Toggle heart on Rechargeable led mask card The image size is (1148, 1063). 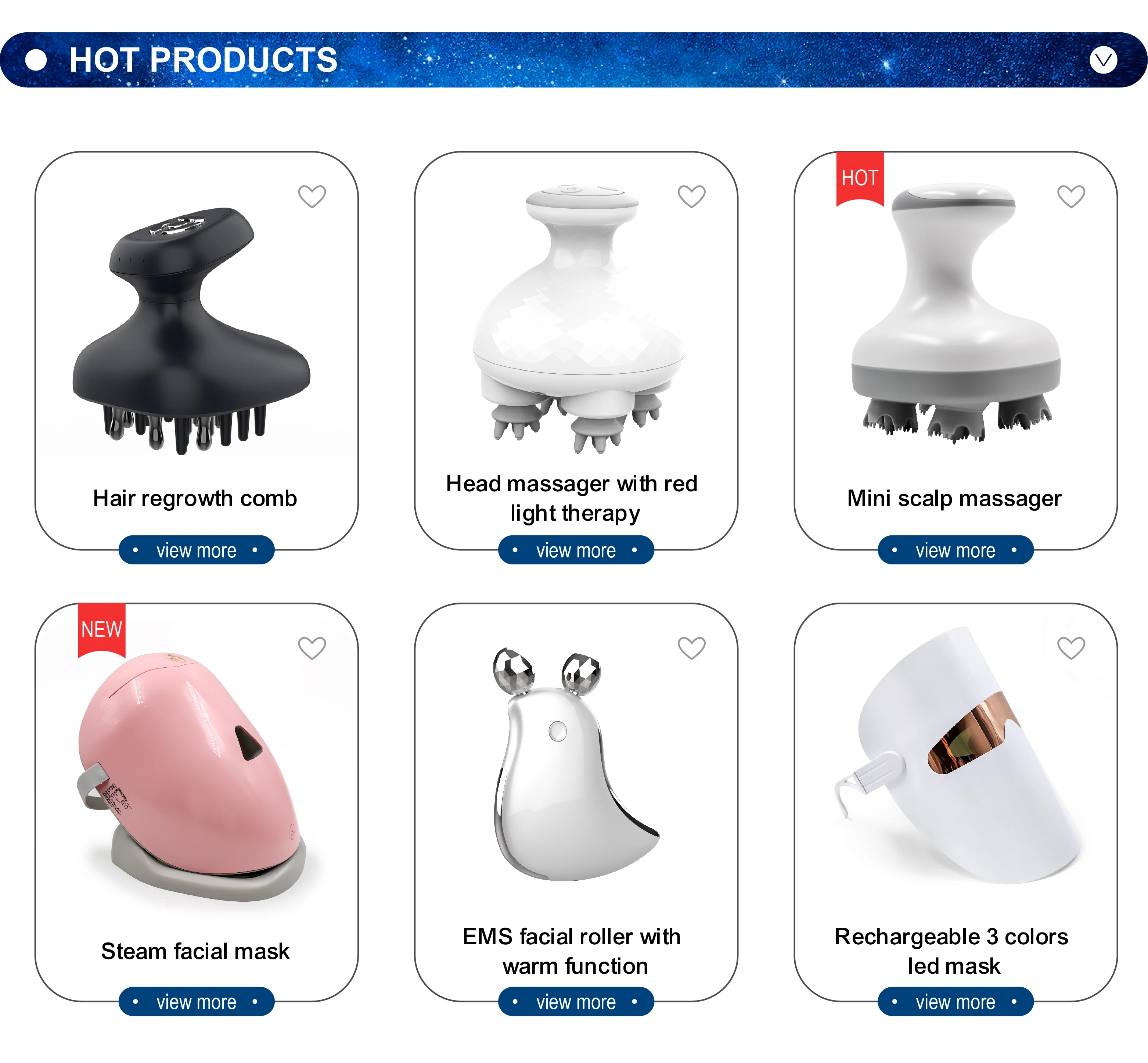(x=1071, y=648)
